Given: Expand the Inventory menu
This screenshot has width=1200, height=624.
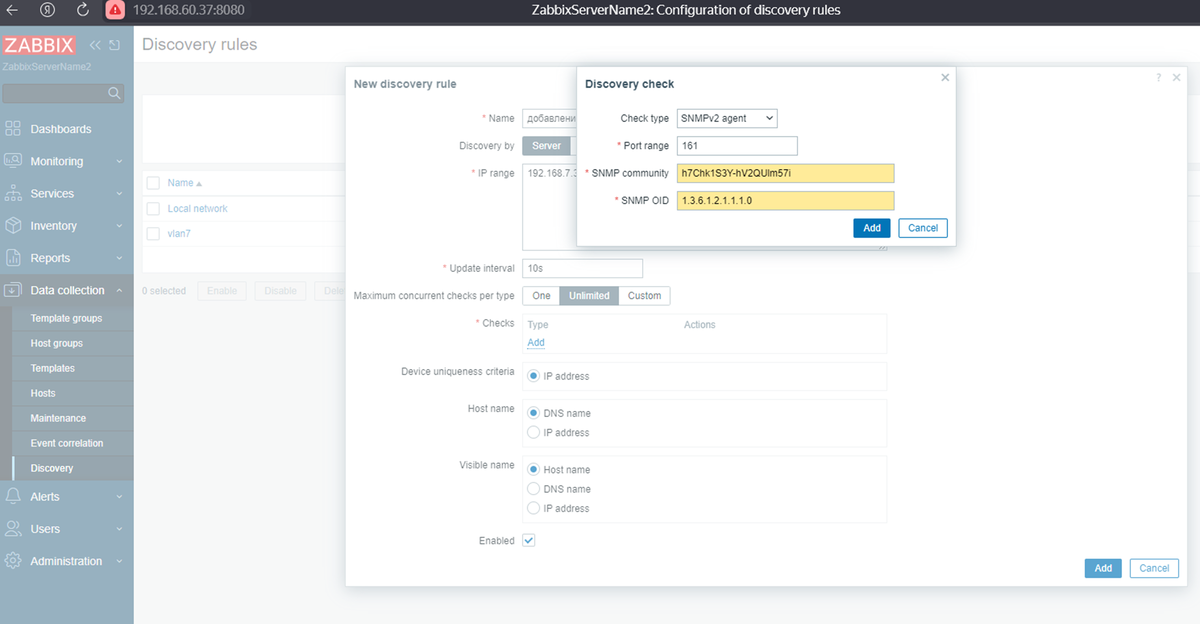Looking at the screenshot, I should pyautogui.click(x=66, y=226).
